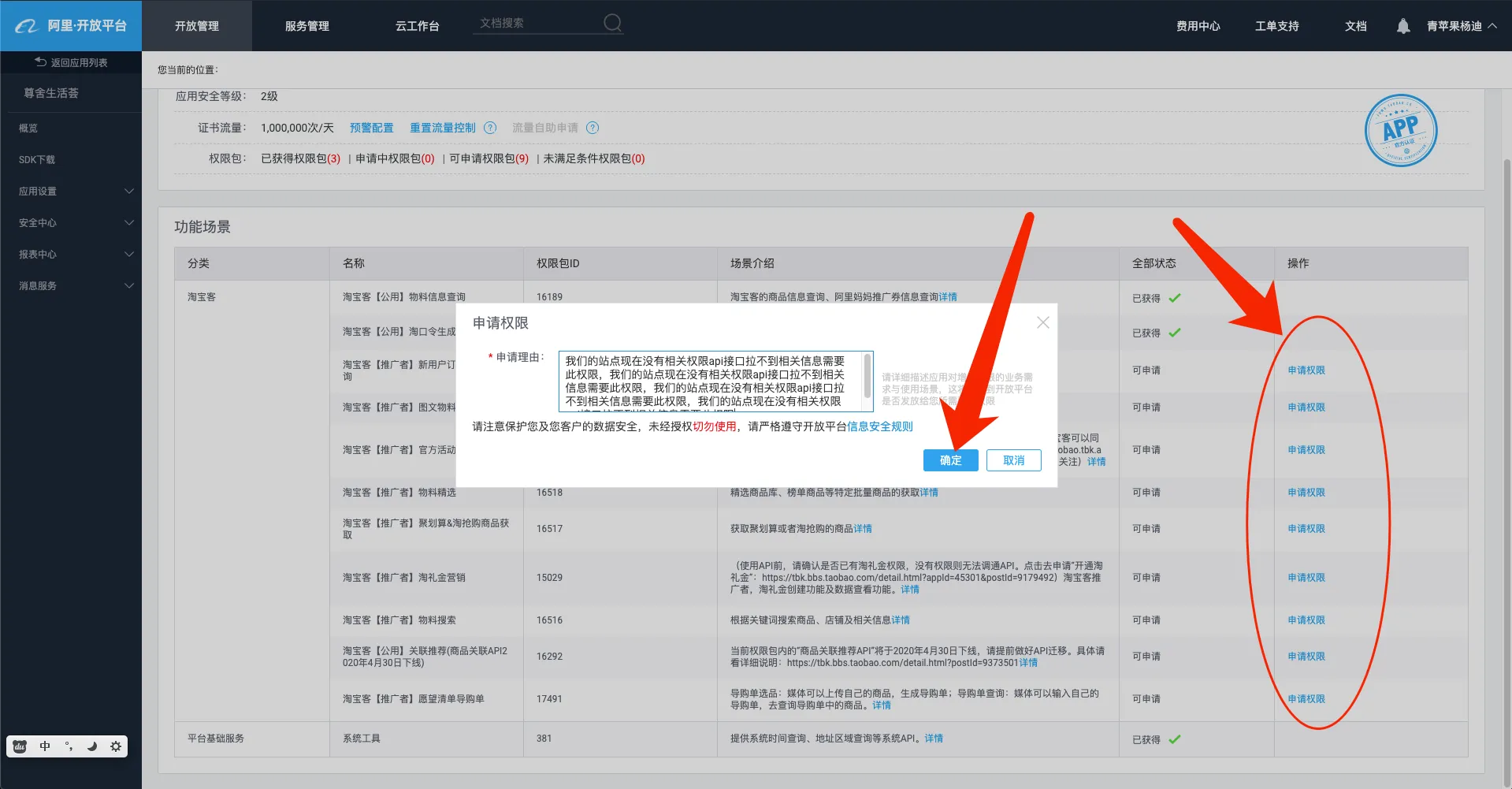Expand 应用设置 sidebar menu
The image size is (1512, 789).
pyautogui.click(x=71, y=192)
